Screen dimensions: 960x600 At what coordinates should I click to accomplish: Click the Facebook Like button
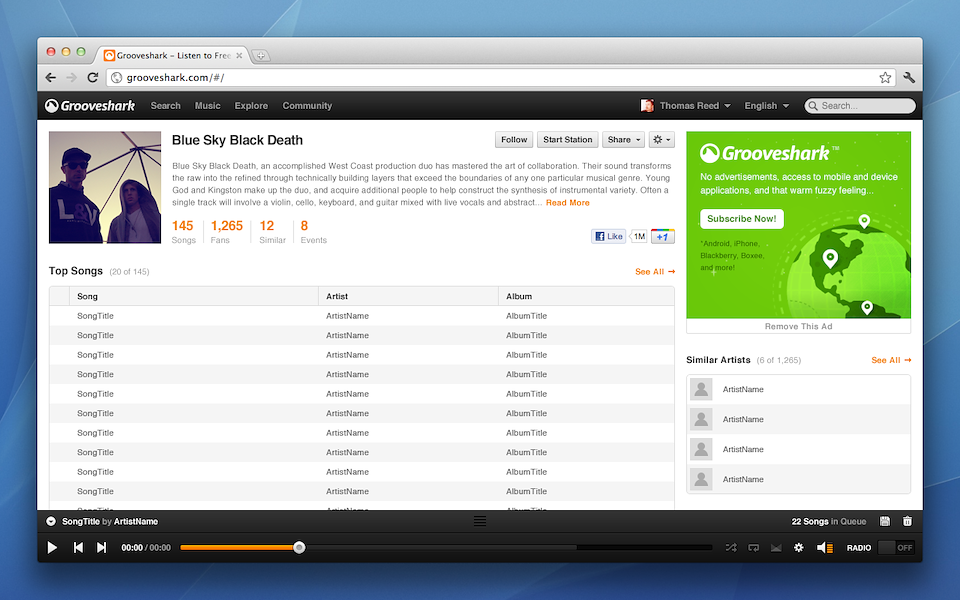click(x=609, y=236)
